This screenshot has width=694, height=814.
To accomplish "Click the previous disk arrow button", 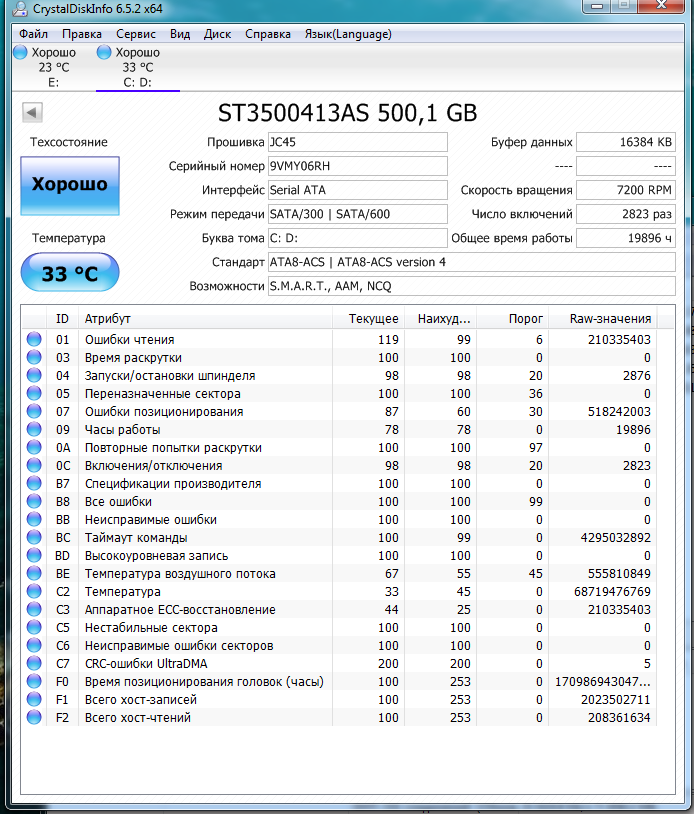I will tap(32, 112).
